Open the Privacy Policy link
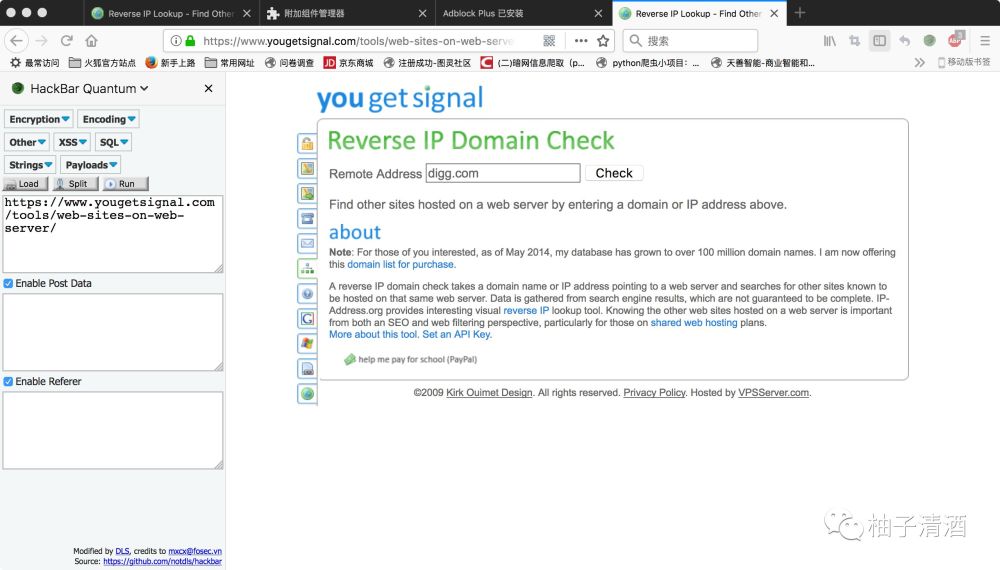 pyautogui.click(x=654, y=393)
